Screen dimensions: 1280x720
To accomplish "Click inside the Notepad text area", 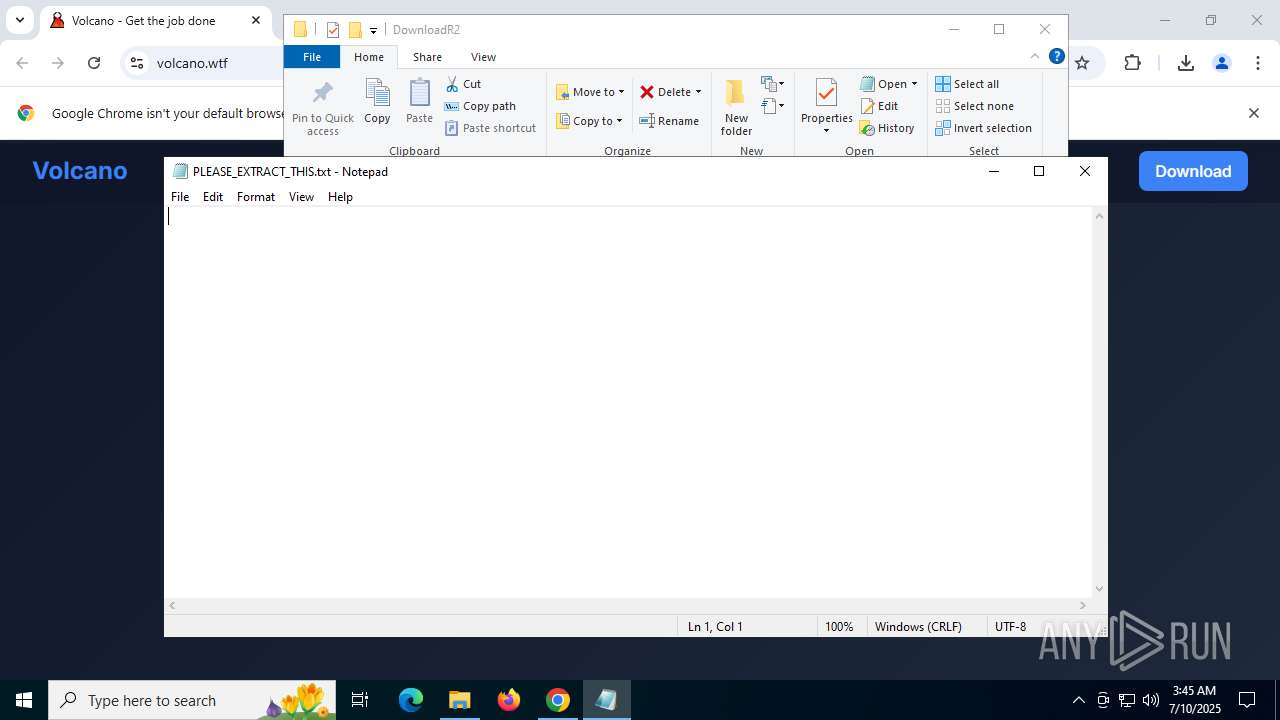I will click(628, 402).
